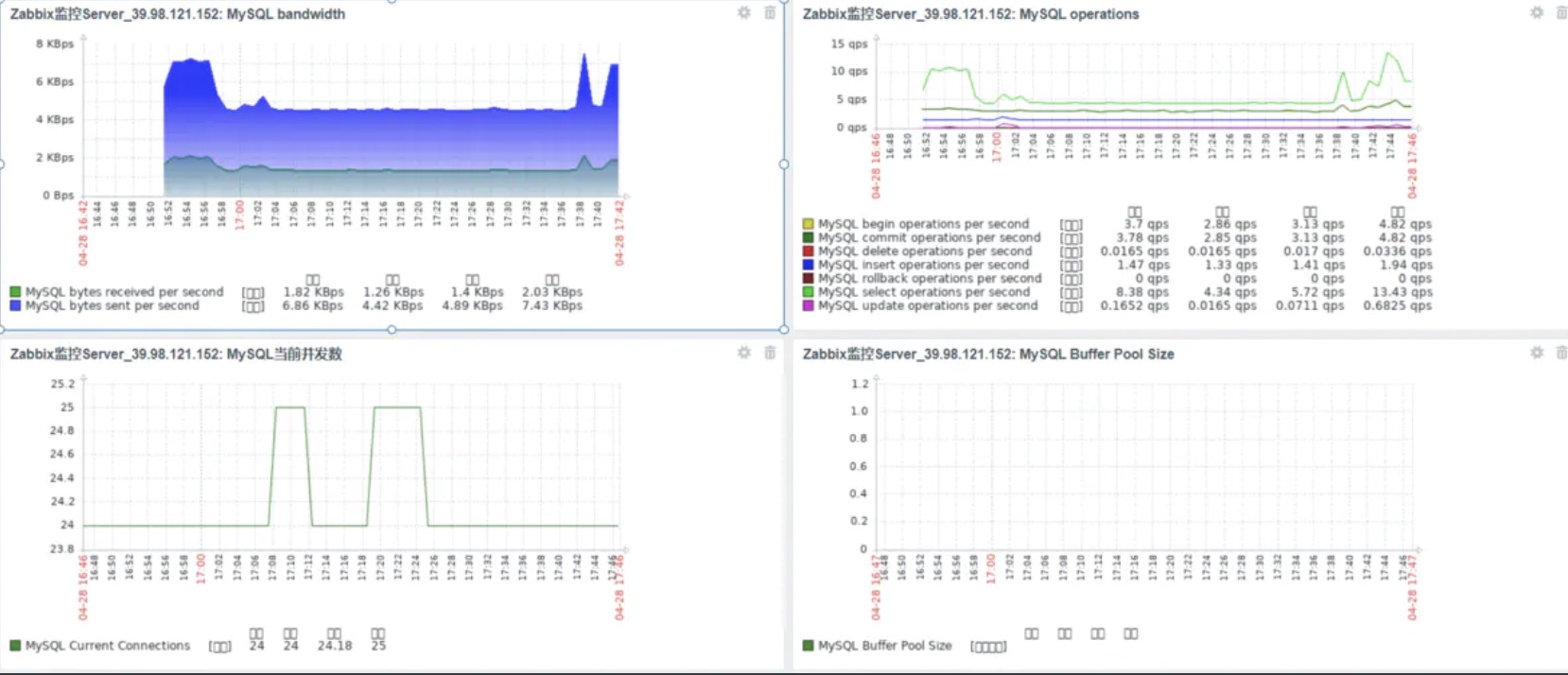The width and height of the screenshot is (1568, 675).
Task: Click green swatch for MySQL bytes received
Action: pyautogui.click(x=15, y=292)
